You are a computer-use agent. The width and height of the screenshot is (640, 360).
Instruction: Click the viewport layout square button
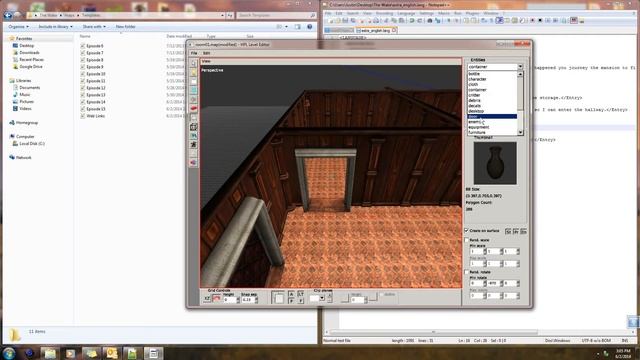(278, 298)
